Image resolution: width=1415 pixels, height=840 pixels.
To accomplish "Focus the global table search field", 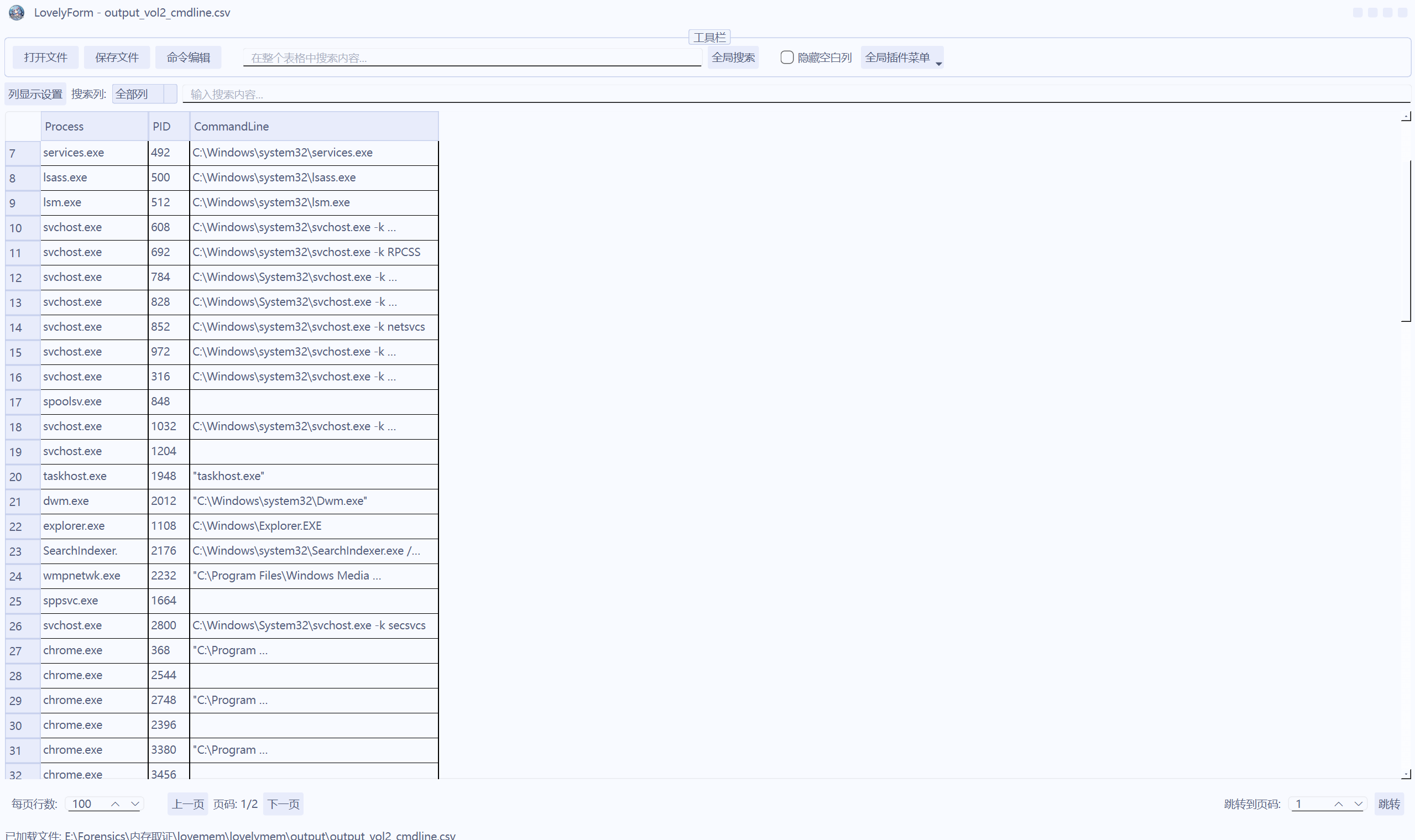I will [472, 58].
